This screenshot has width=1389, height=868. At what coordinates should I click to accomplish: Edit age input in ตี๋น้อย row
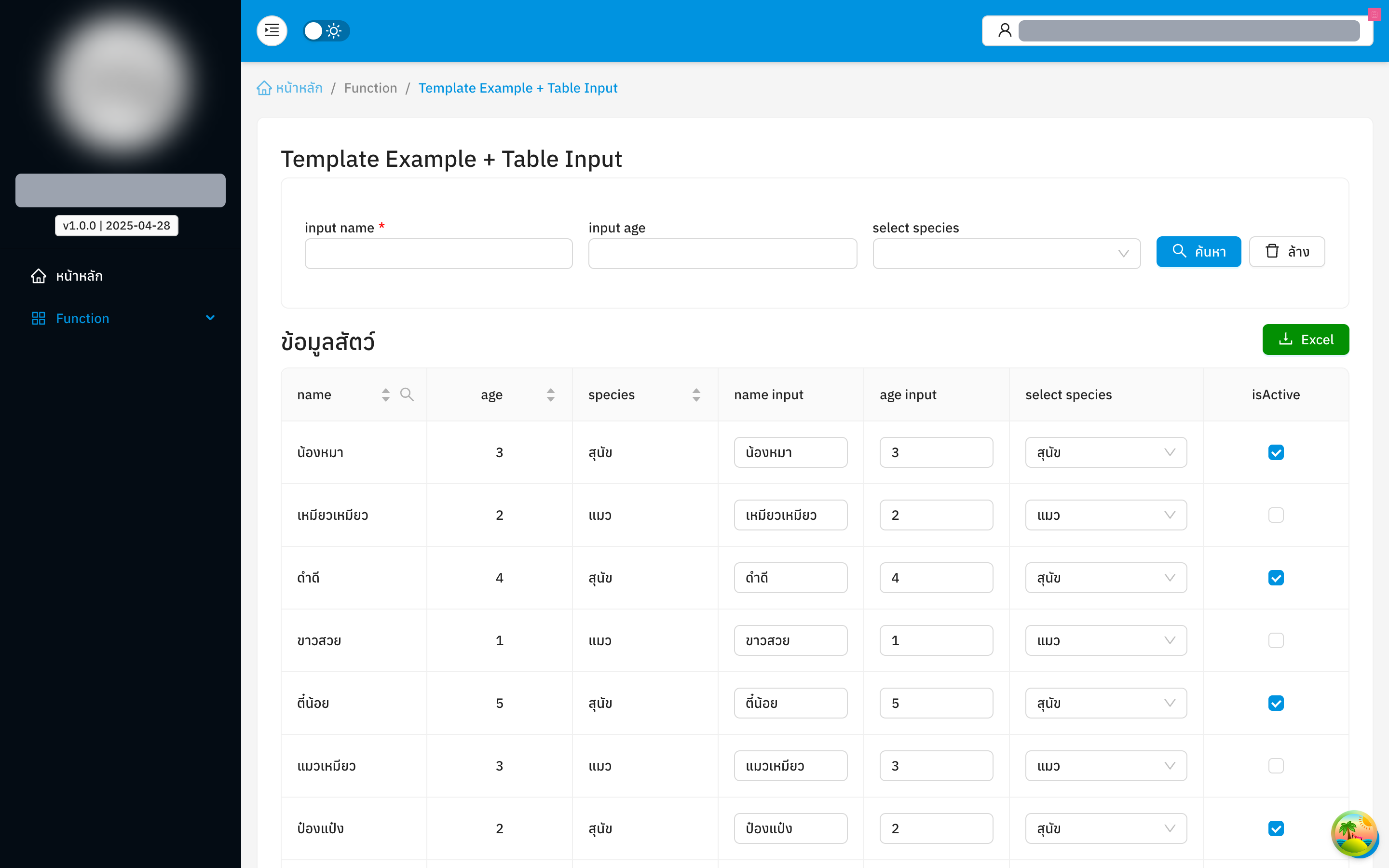936,703
